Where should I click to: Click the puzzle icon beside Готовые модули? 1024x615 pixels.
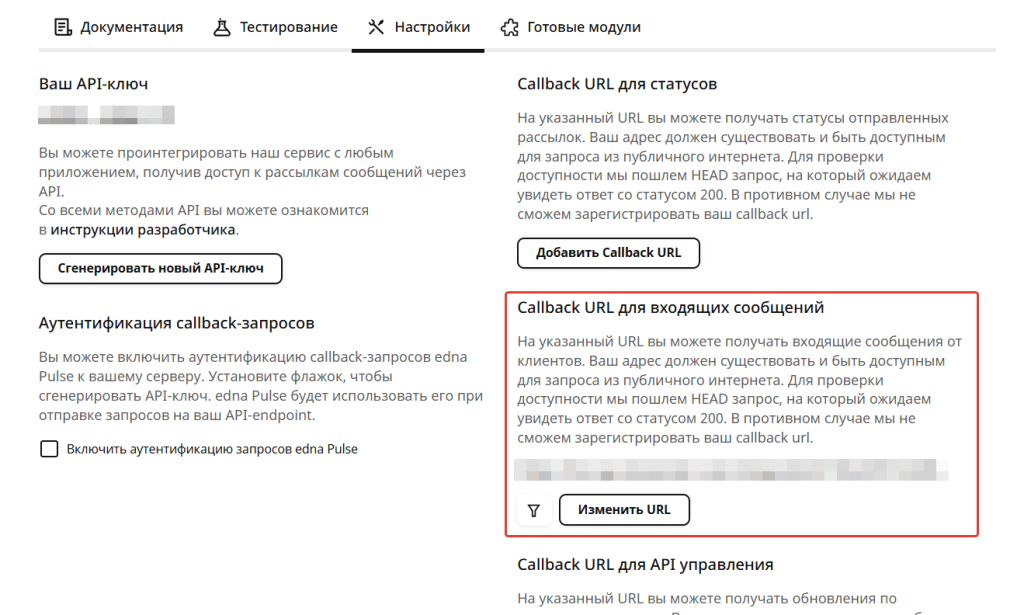(x=510, y=27)
